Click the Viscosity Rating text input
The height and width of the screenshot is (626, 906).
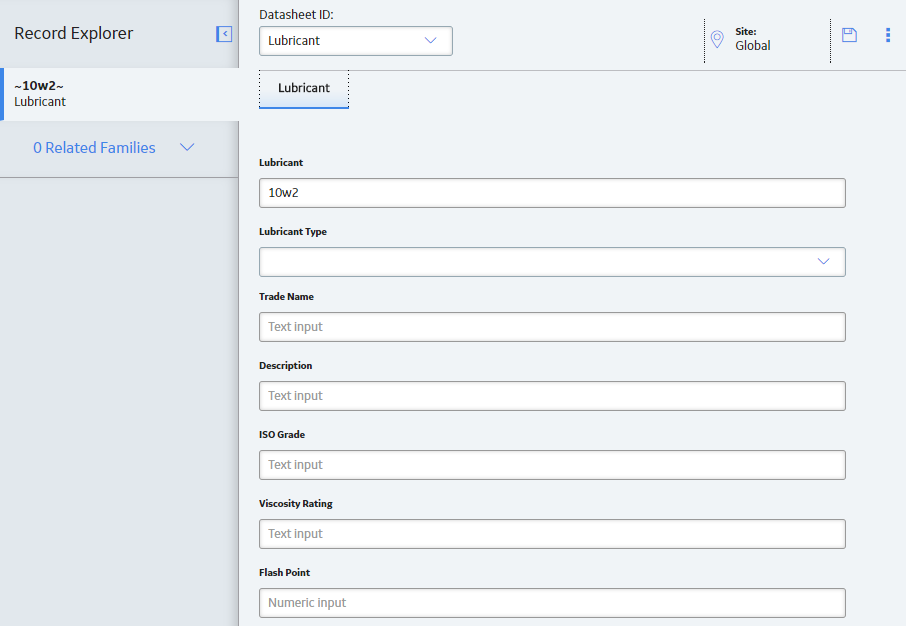[x=552, y=534]
